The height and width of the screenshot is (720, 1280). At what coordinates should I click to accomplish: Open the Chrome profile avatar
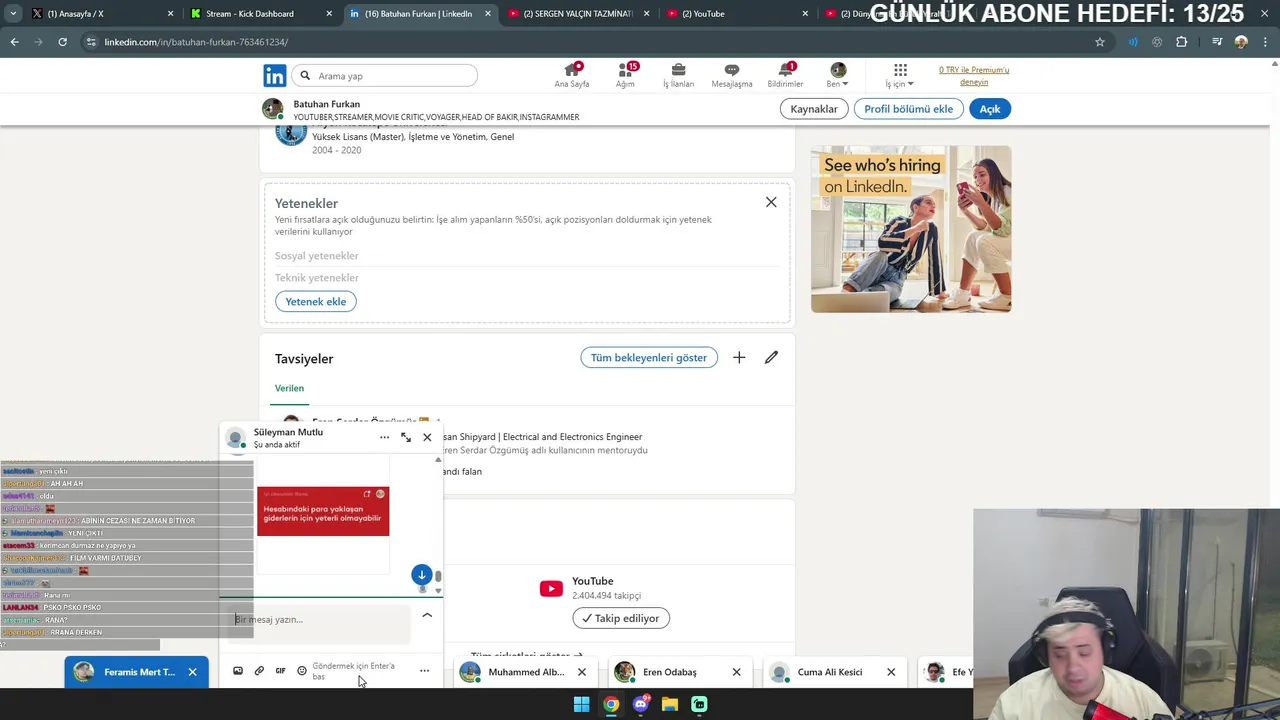click(1241, 42)
